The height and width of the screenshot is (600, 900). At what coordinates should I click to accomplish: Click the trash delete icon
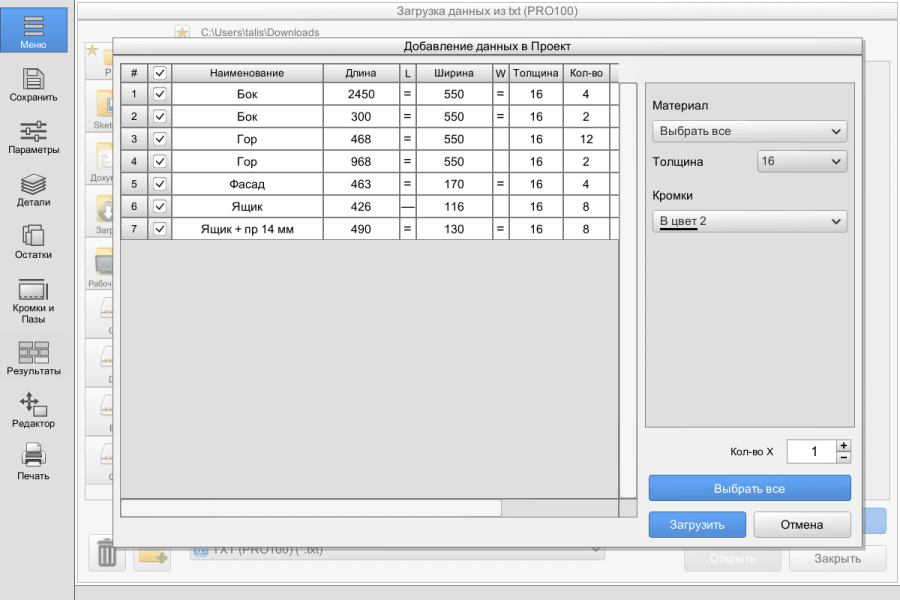pos(107,553)
